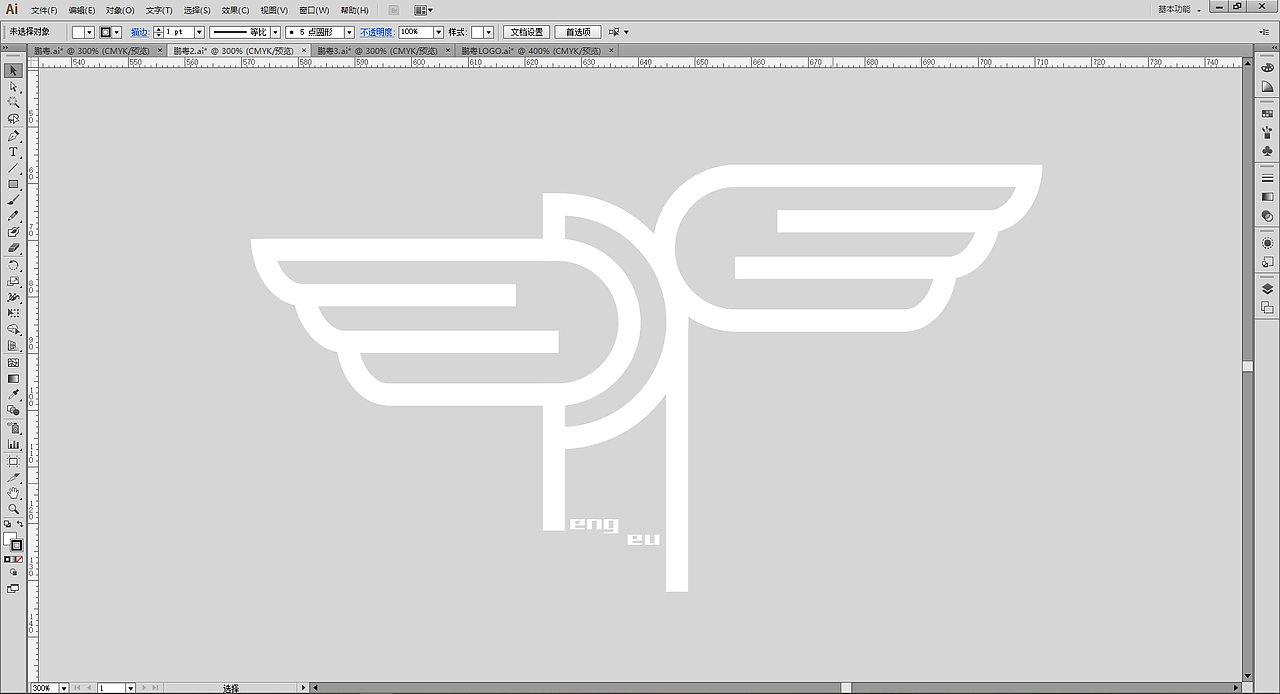Open the control bar fill color dropdown
This screenshot has height=694, width=1280.
coord(90,32)
